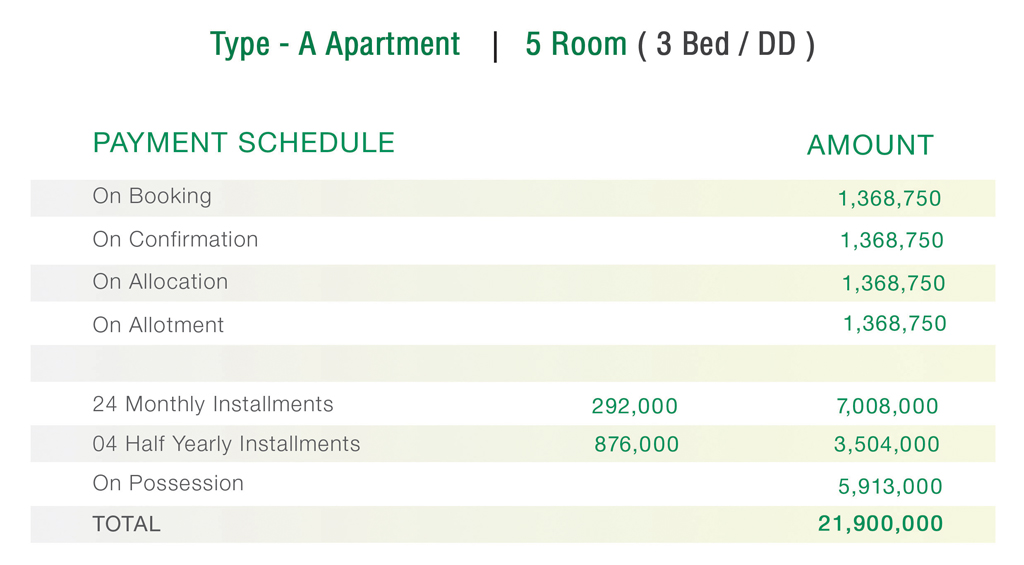The width and height of the screenshot is (1024, 565).
Task: Select the 04 Half Yearly Installments label
Action: click(x=226, y=444)
